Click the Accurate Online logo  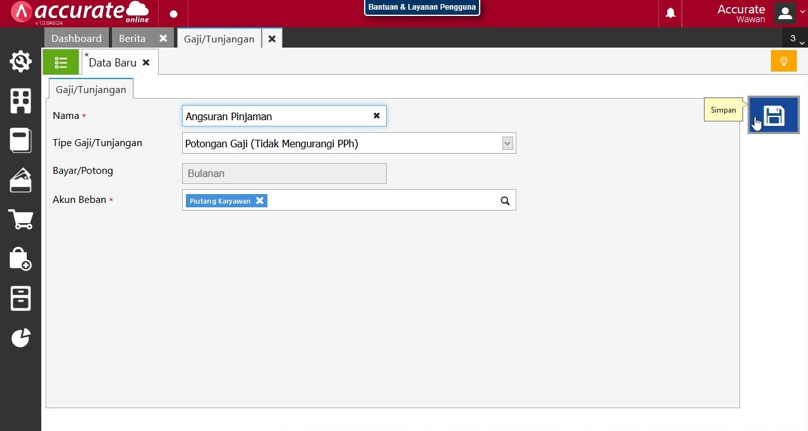(x=80, y=12)
